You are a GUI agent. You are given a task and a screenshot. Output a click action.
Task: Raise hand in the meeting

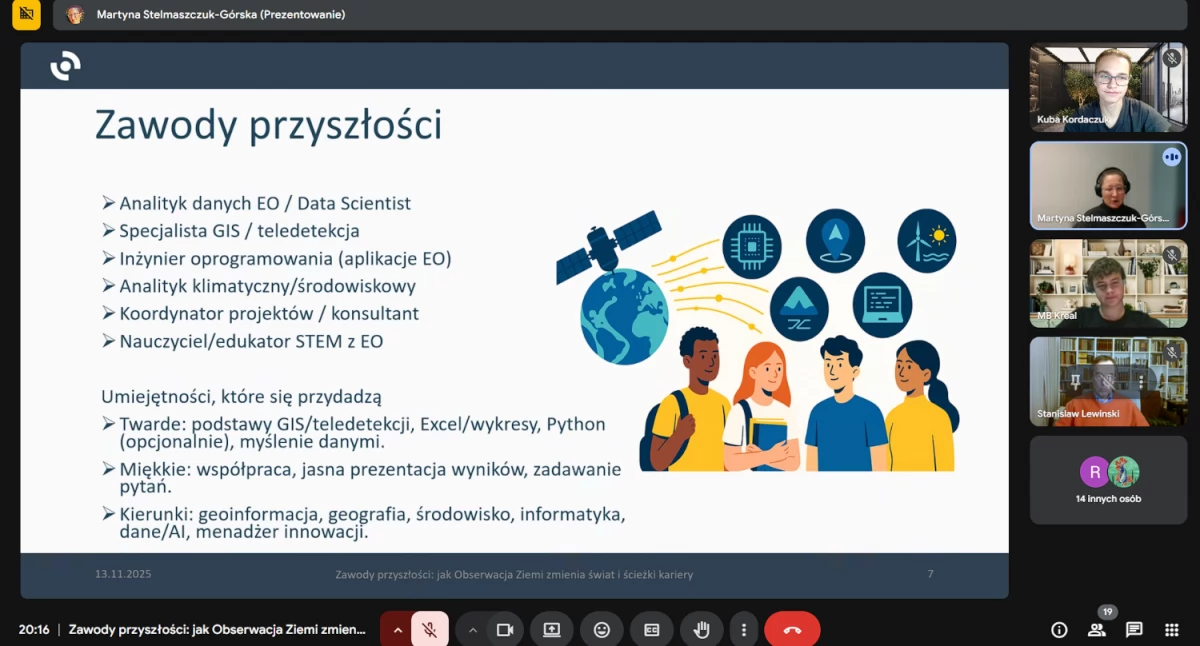702,630
